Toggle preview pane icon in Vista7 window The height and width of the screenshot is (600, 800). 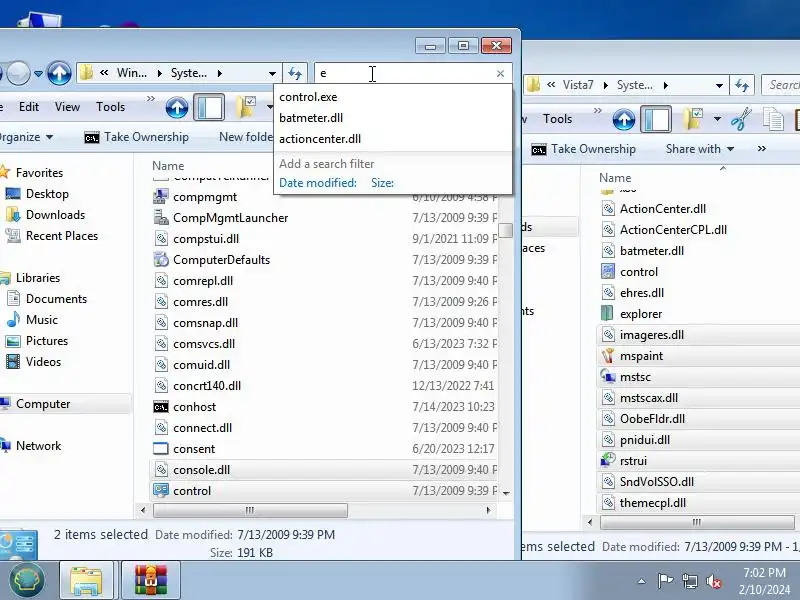coord(656,119)
